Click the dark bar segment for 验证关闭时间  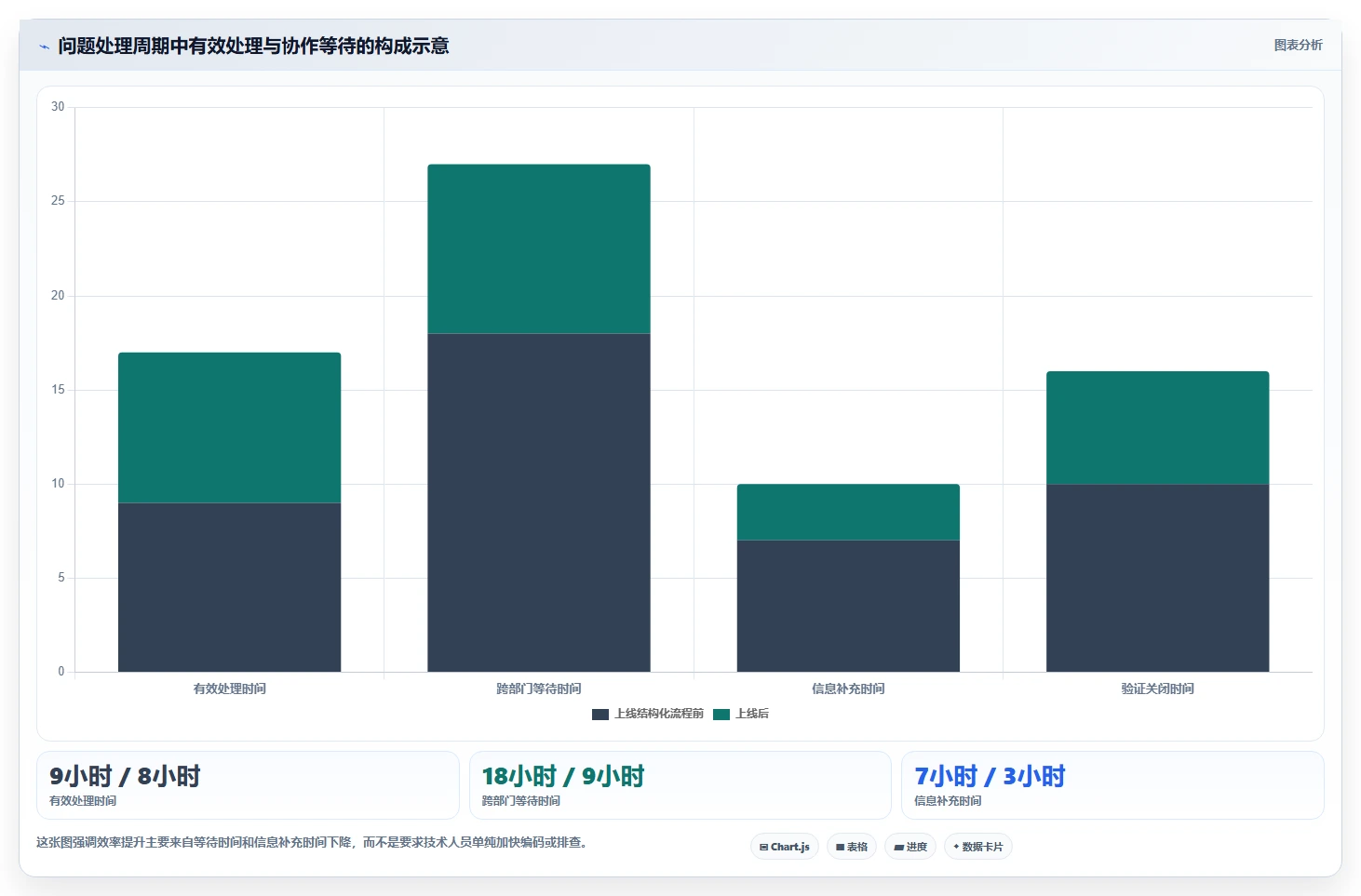(x=1157, y=578)
